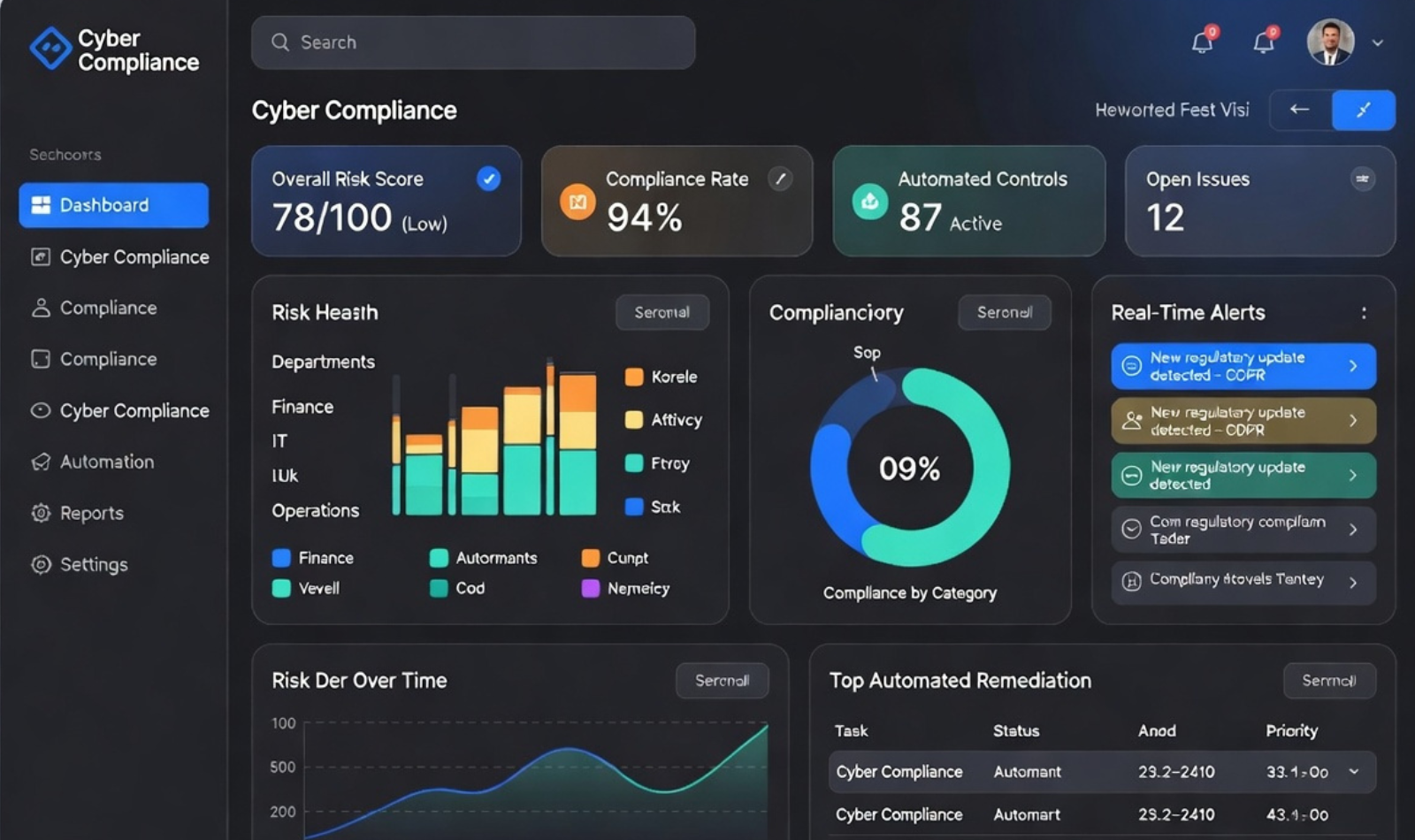Click the 'Automart' status cell
Viewport: 1415px width, 840px height.
[1027, 814]
